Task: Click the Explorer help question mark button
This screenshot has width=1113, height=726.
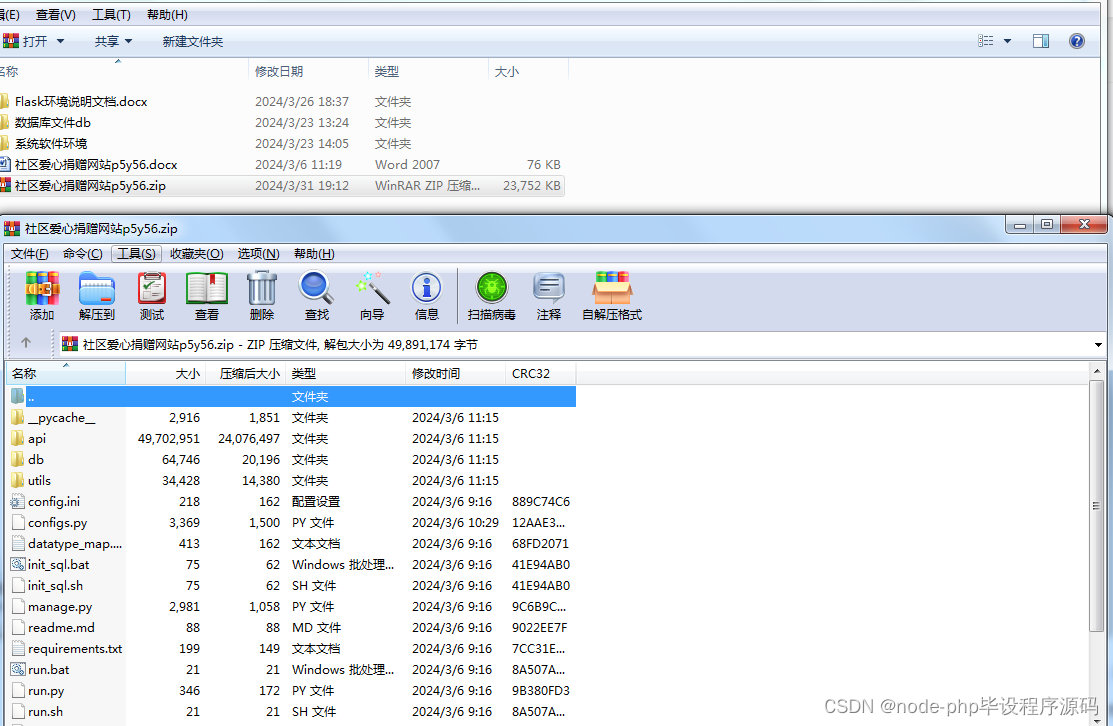Action: pos(1077,41)
